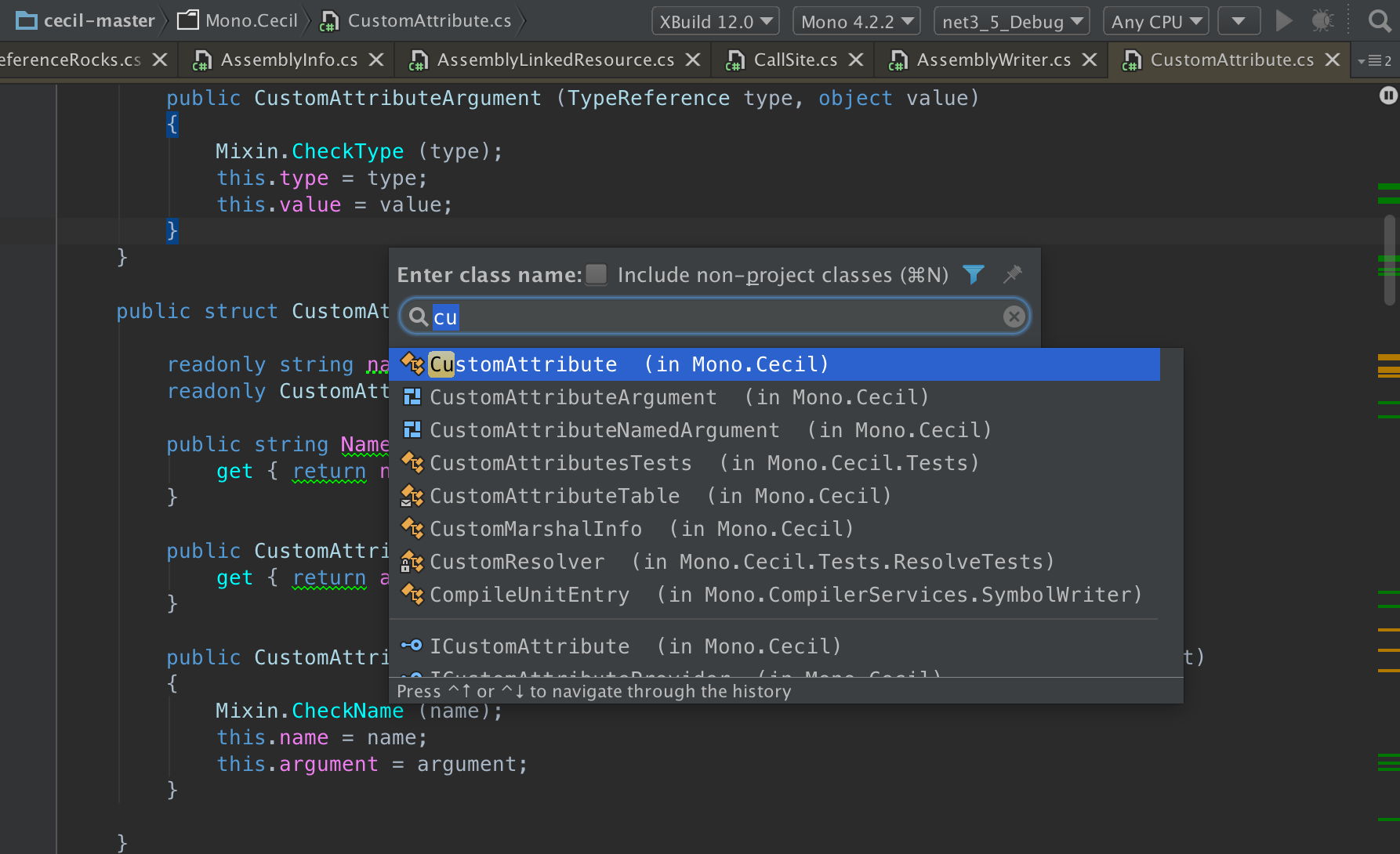Run the project with the play icon
The height and width of the screenshot is (854, 1400).
pos(1284,21)
